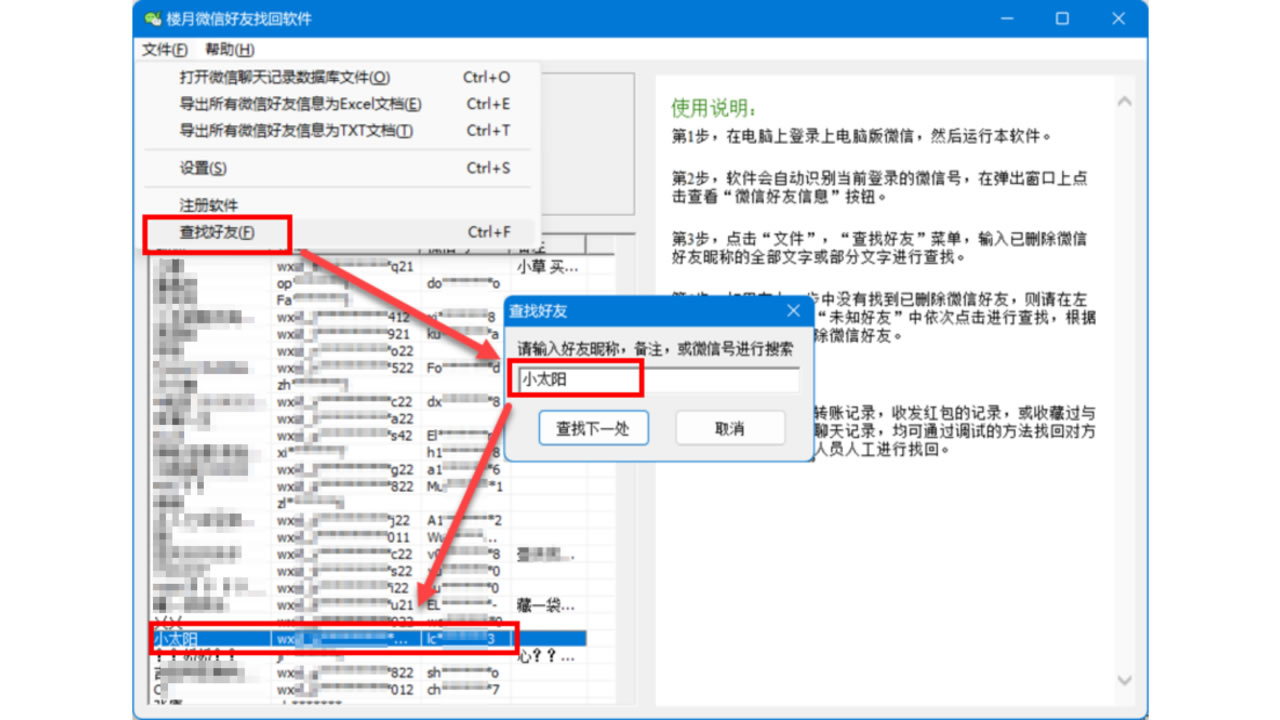The height and width of the screenshot is (720, 1280).
Task: Maximize the application window
Action: (x=1062, y=19)
